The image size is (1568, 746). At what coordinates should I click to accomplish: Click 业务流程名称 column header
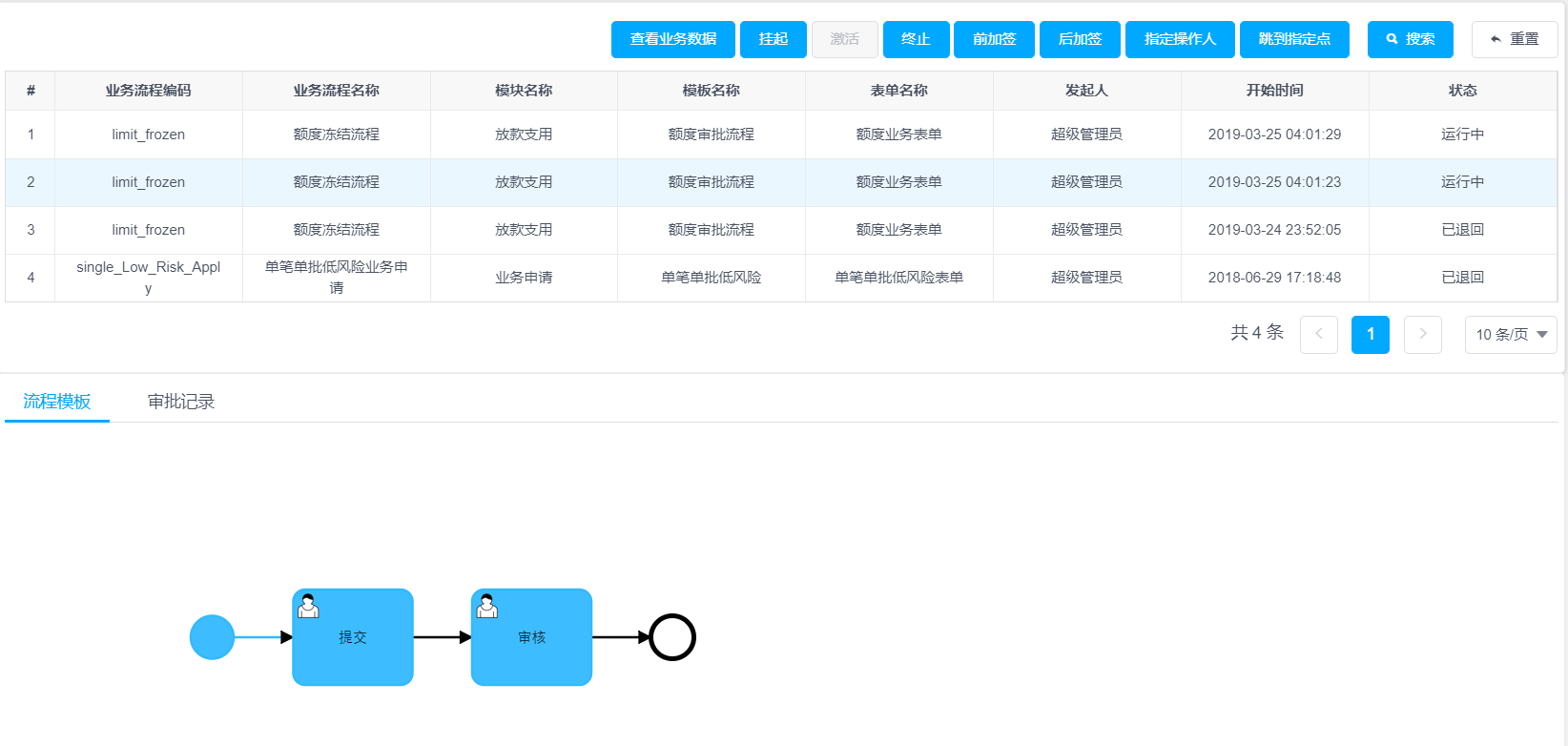(337, 91)
